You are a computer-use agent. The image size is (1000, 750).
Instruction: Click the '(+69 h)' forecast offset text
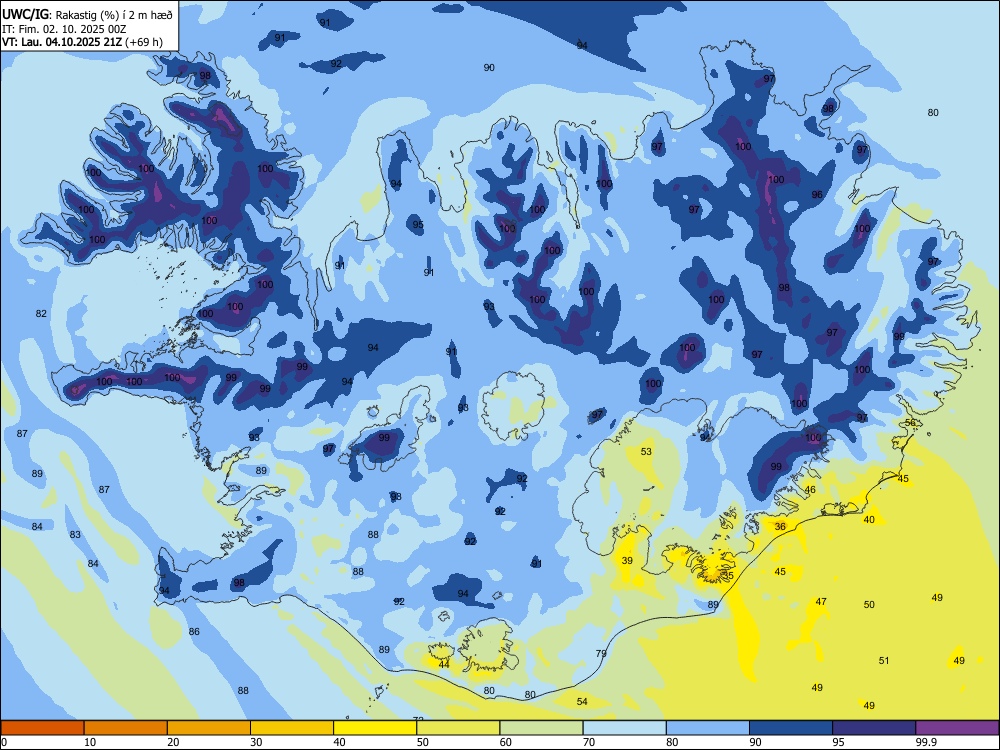coord(143,43)
